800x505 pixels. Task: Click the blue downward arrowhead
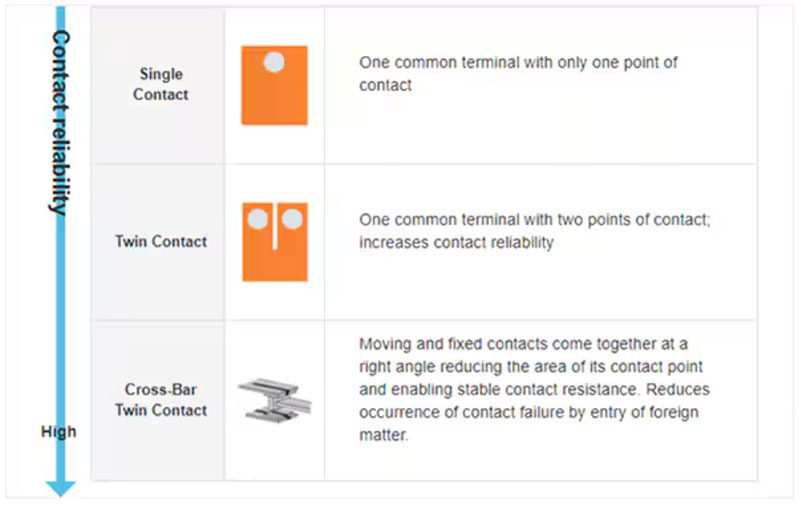point(62,487)
